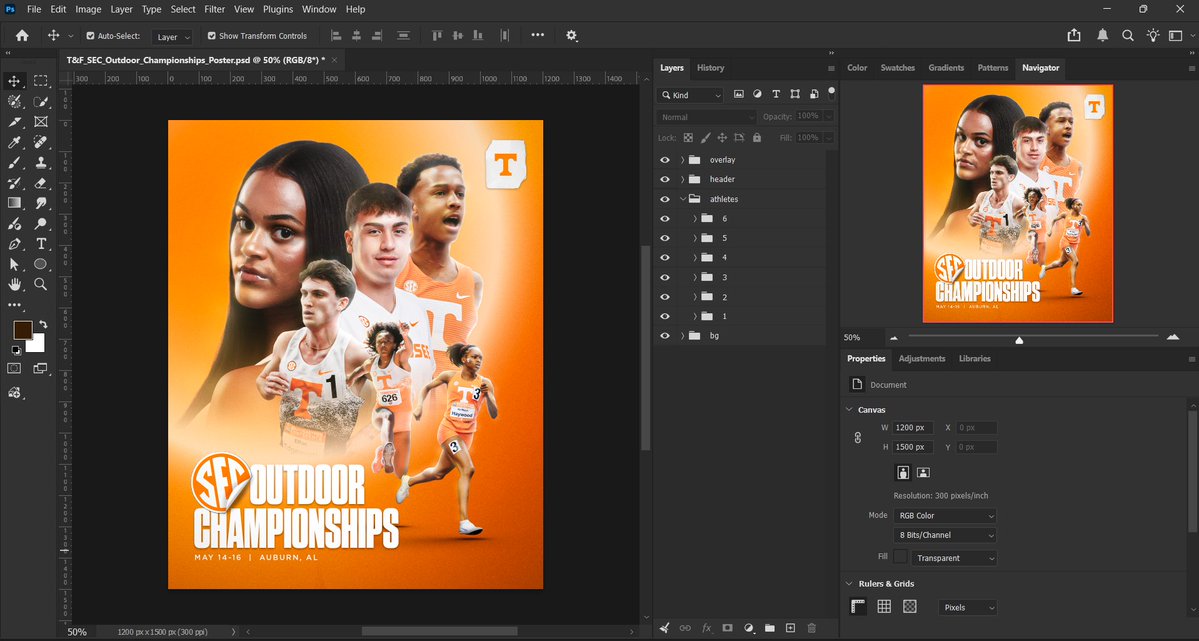Open the Adjustments tab
The height and width of the screenshot is (641, 1199).
(x=921, y=359)
